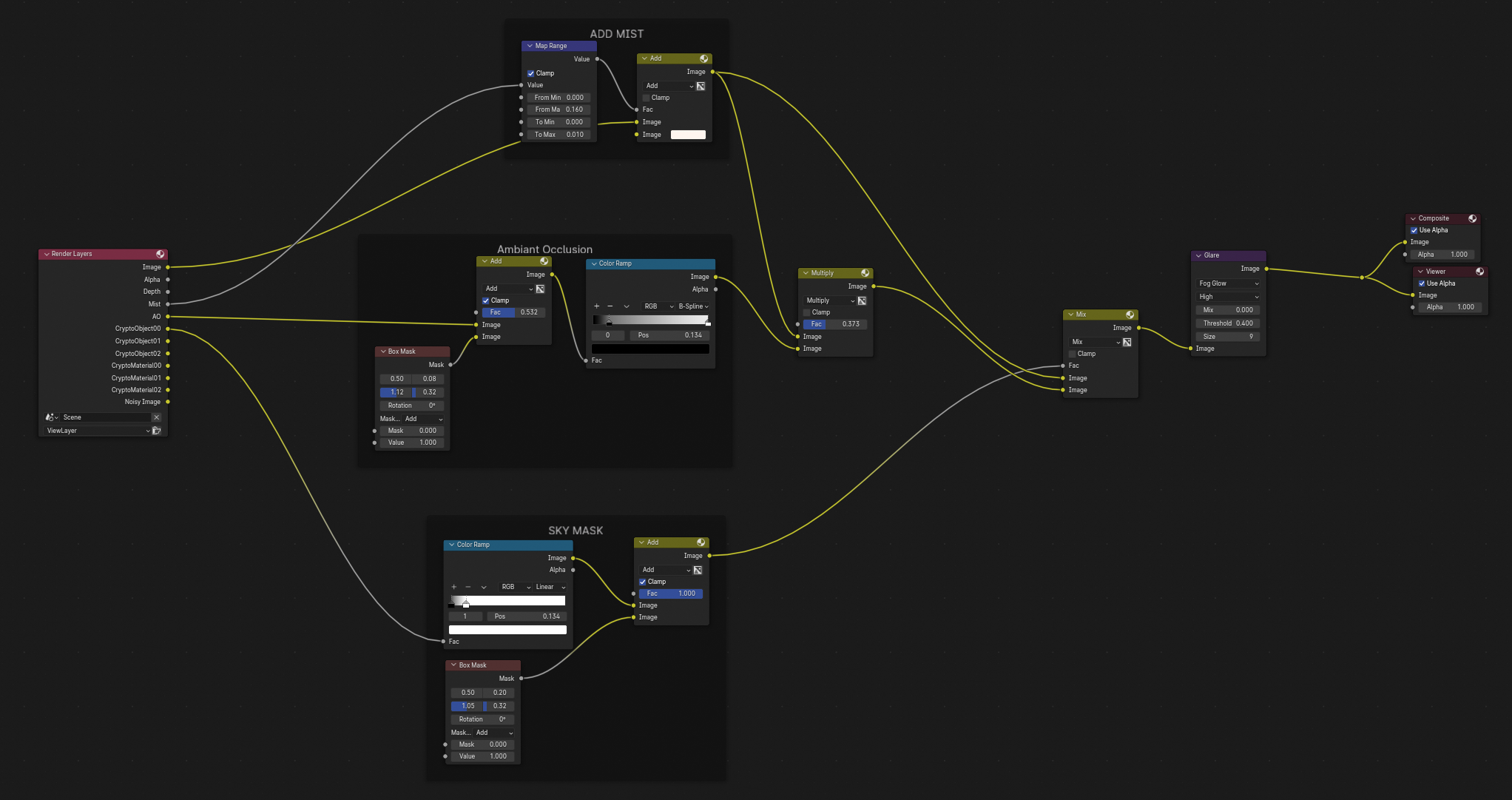
Task: Click alpha icon next to Multiply dropdown
Action: 862,300
